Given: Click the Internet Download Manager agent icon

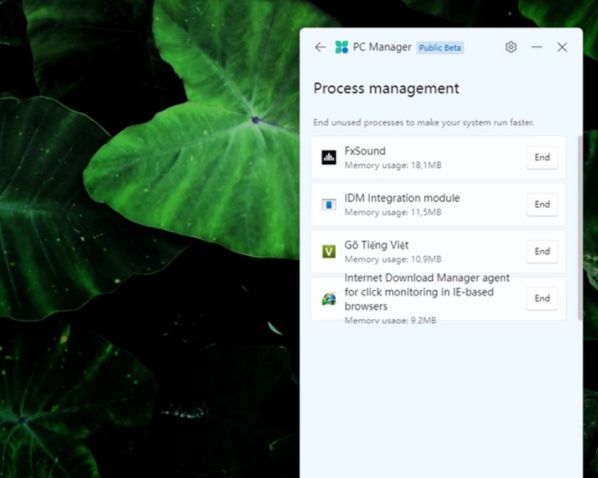Looking at the screenshot, I should click(329, 299).
